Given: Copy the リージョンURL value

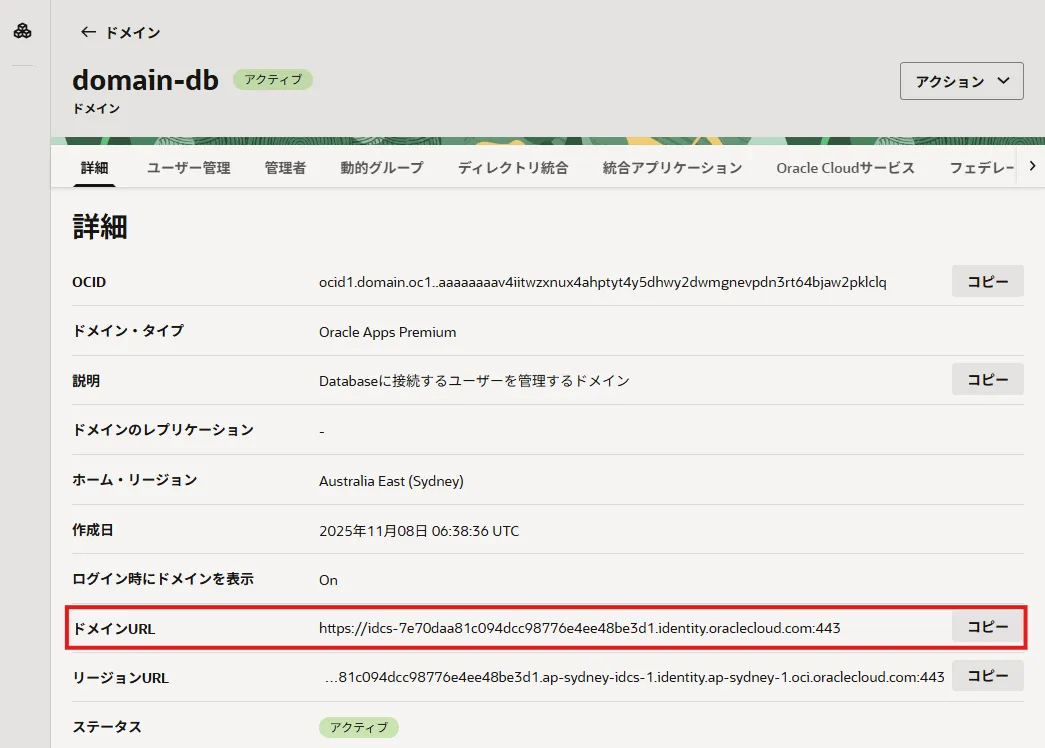Looking at the screenshot, I should (987, 676).
